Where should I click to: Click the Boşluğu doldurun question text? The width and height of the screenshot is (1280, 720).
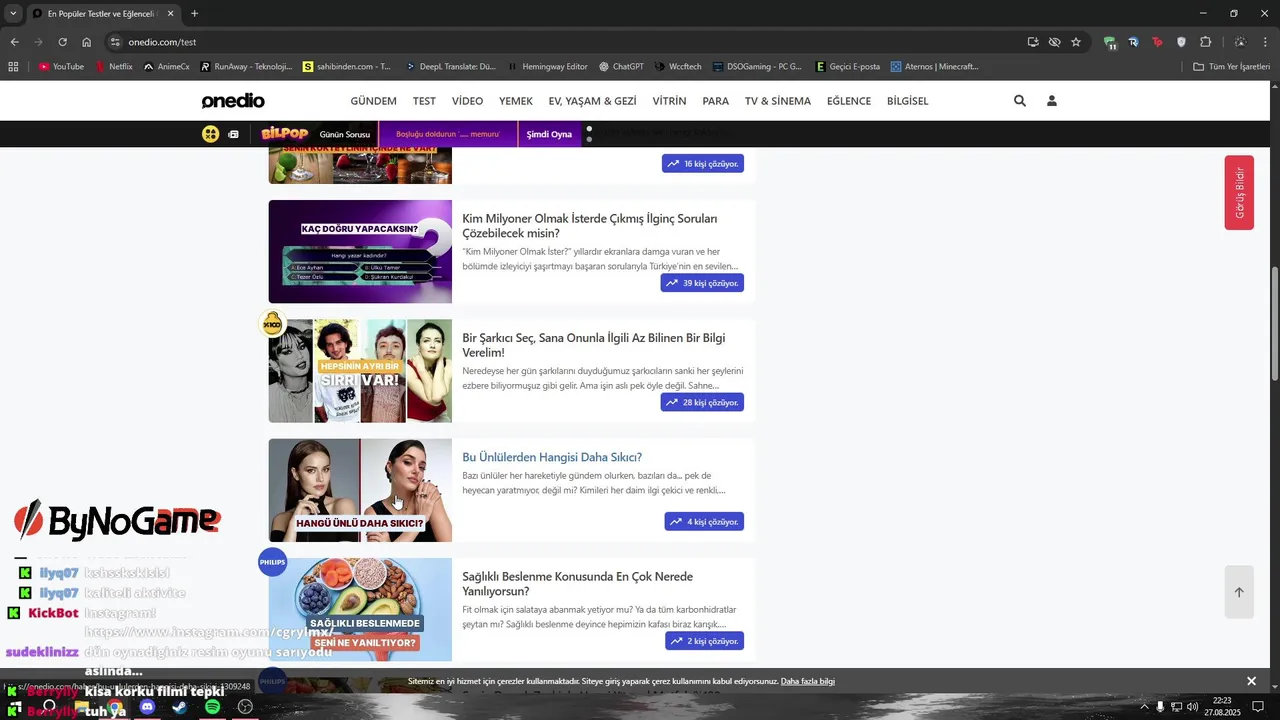point(448,134)
